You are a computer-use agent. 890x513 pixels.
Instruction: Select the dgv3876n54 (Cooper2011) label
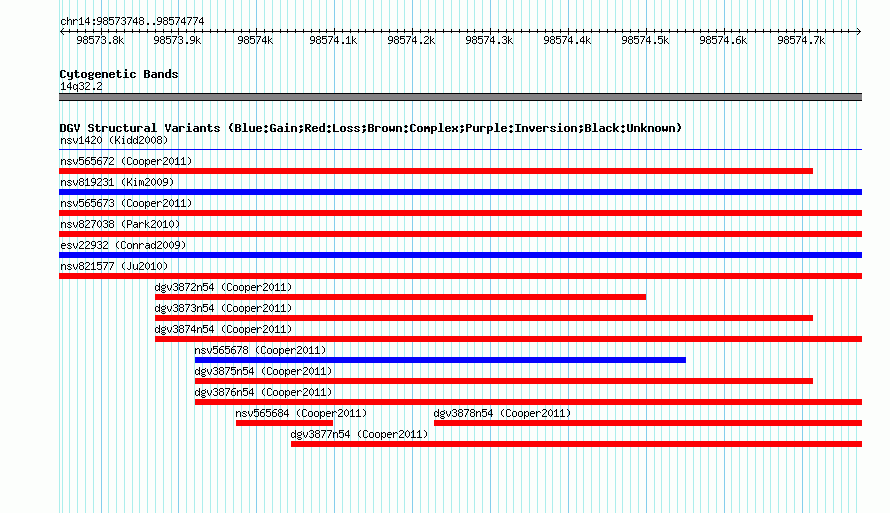[263, 392]
